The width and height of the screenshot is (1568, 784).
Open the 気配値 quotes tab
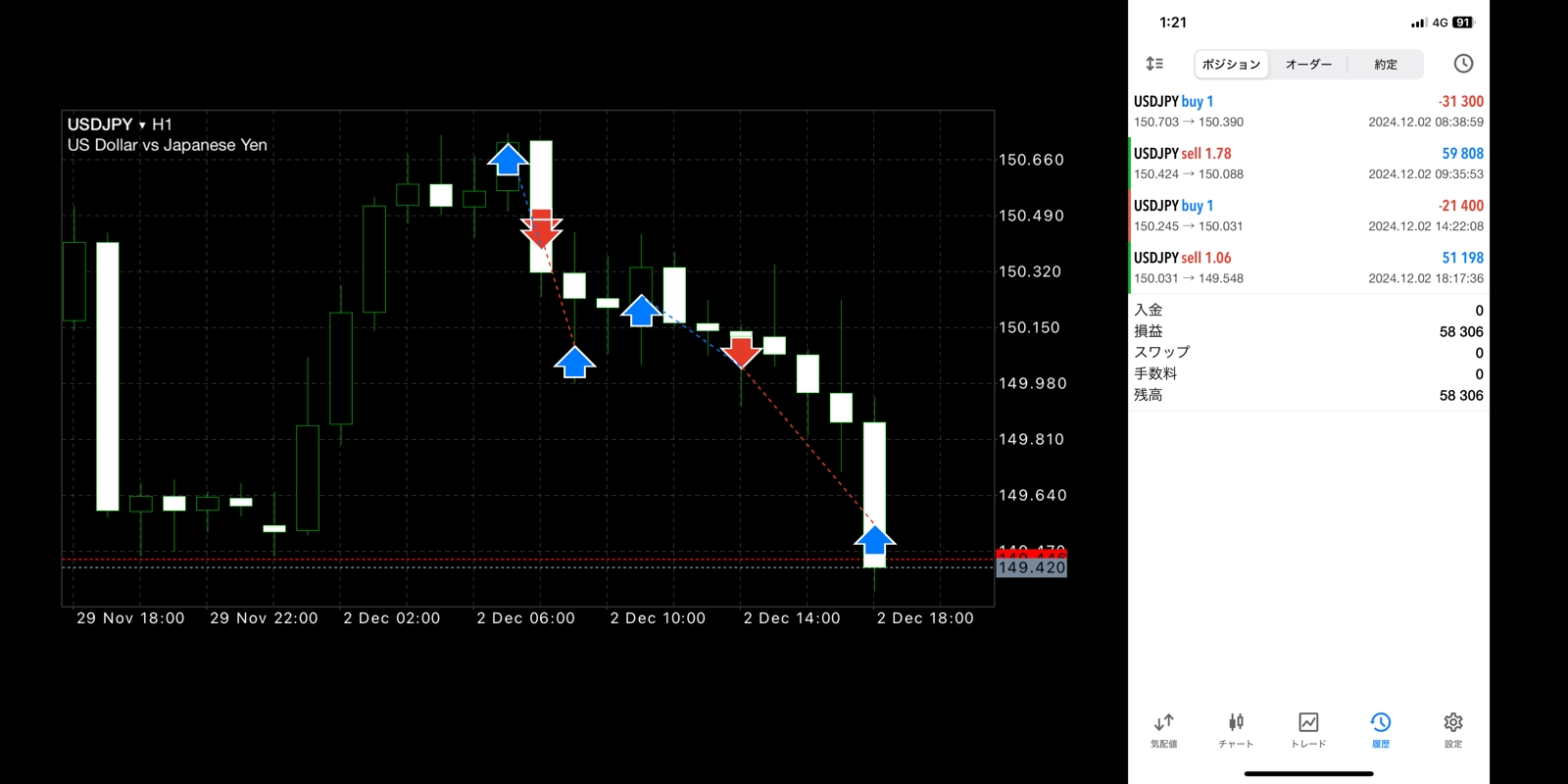click(1163, 731)
